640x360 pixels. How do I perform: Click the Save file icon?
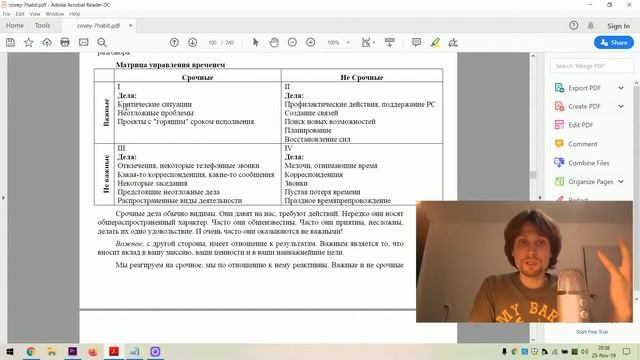(10, 42)
